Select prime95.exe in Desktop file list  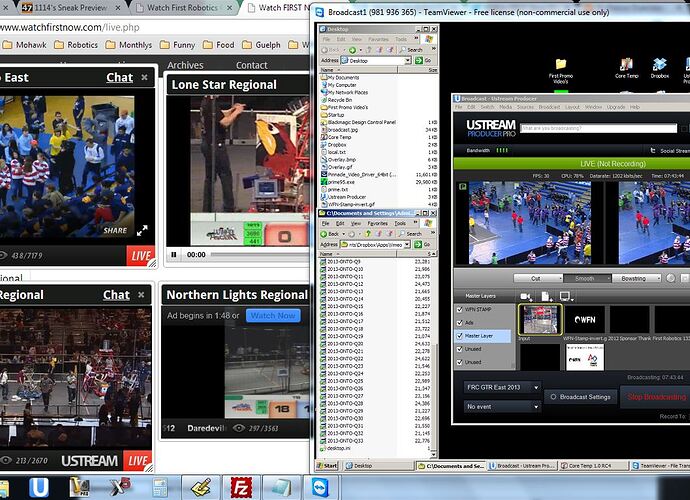point(340,182)
